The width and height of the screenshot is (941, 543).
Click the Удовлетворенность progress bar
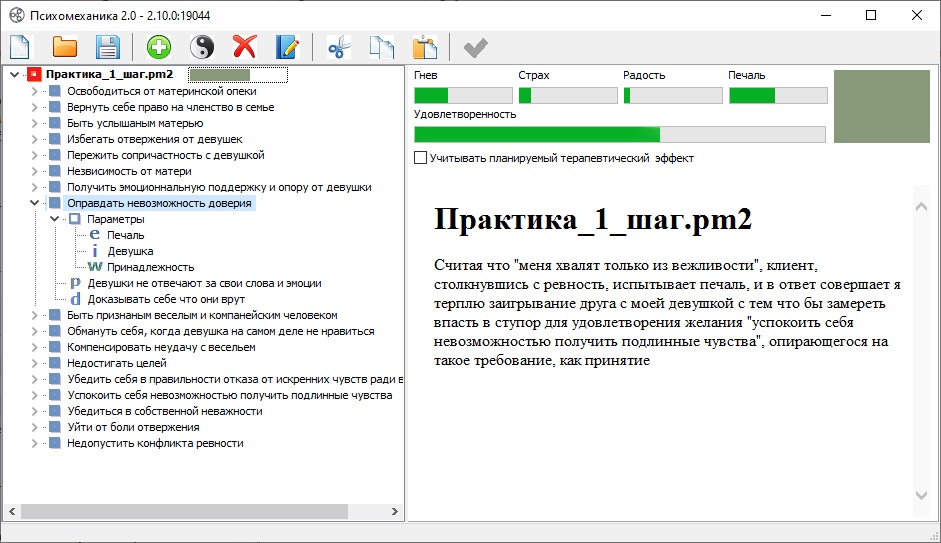coord(619,134)
